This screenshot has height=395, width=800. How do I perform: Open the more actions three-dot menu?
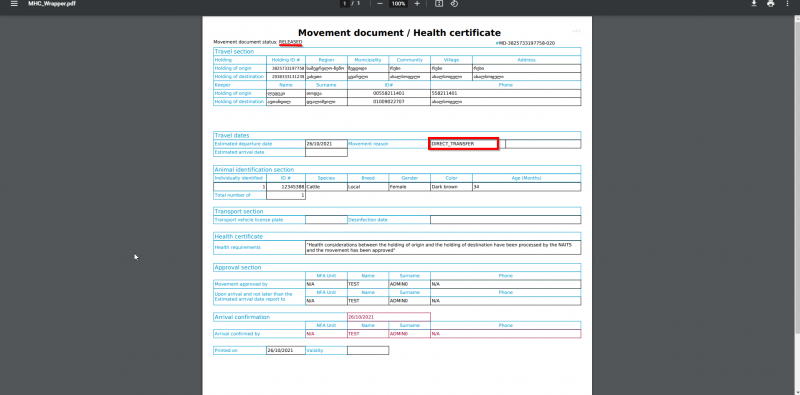click(x=787, y=4)
